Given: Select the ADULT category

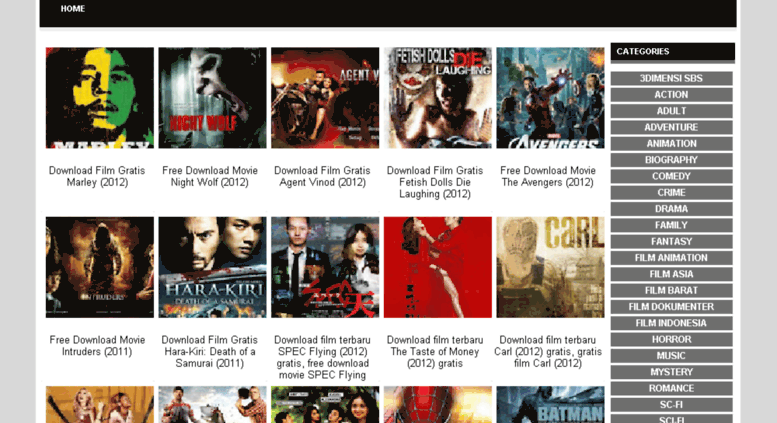Looking at the screenshot, I should coord(671,111).
